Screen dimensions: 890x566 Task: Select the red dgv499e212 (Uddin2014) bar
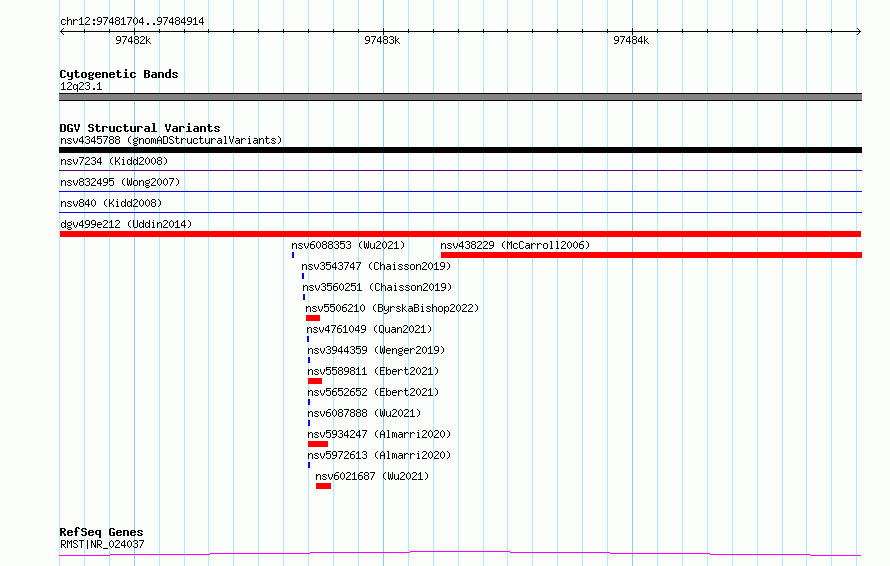460,234
